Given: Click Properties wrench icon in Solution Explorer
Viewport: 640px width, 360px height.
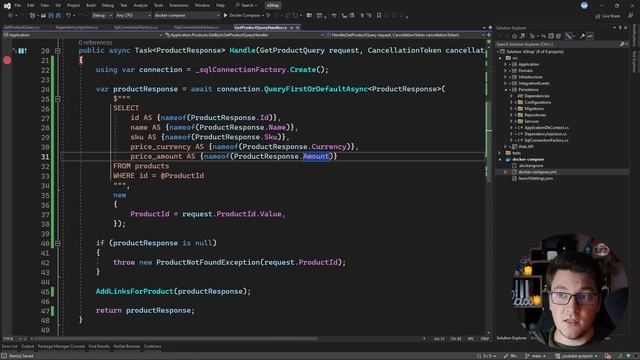Looking at the screenshot, I should click(582, 36).
